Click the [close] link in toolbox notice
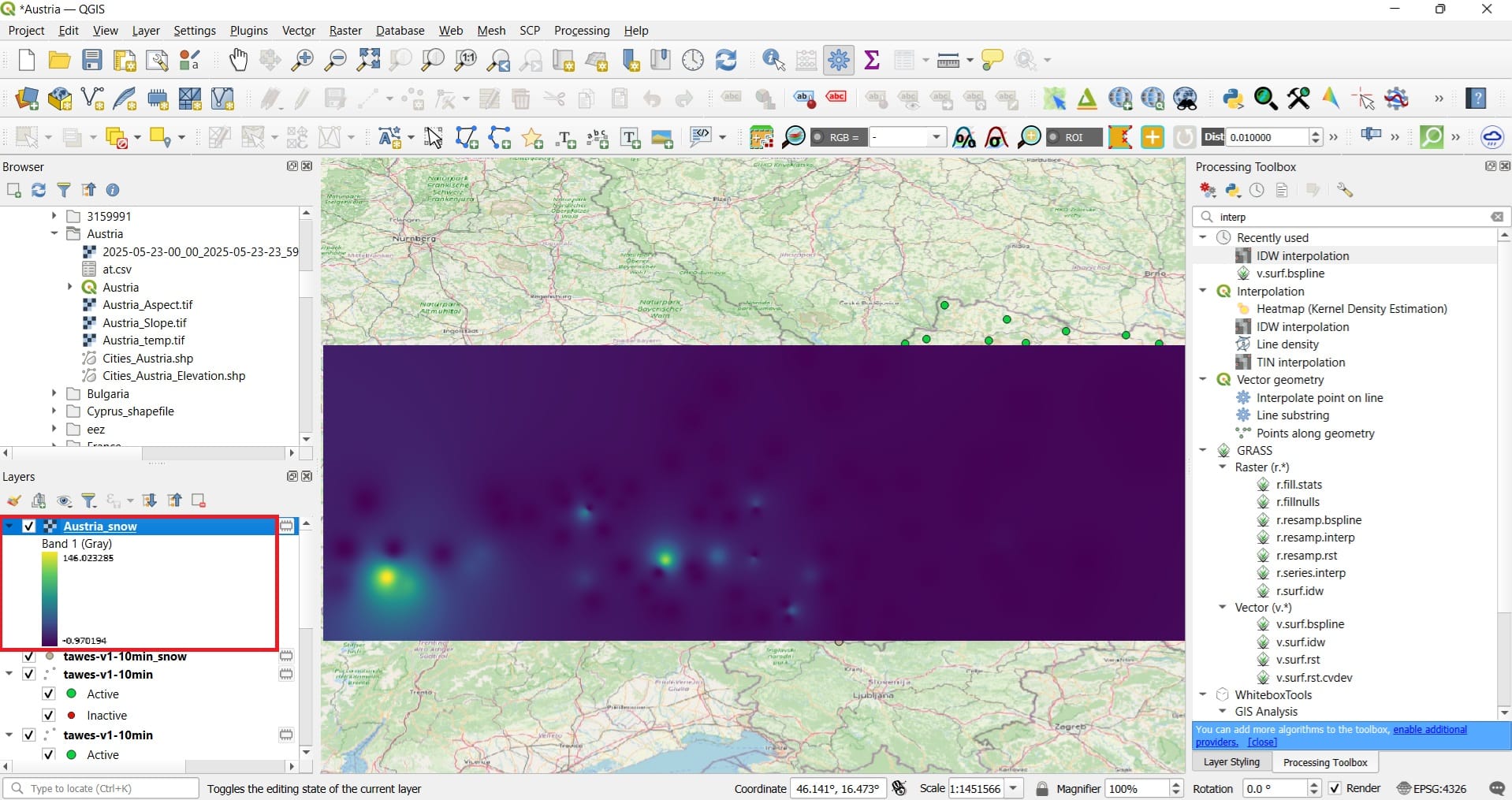Viewport: 1512px width, 800px height. [1262, 742]
